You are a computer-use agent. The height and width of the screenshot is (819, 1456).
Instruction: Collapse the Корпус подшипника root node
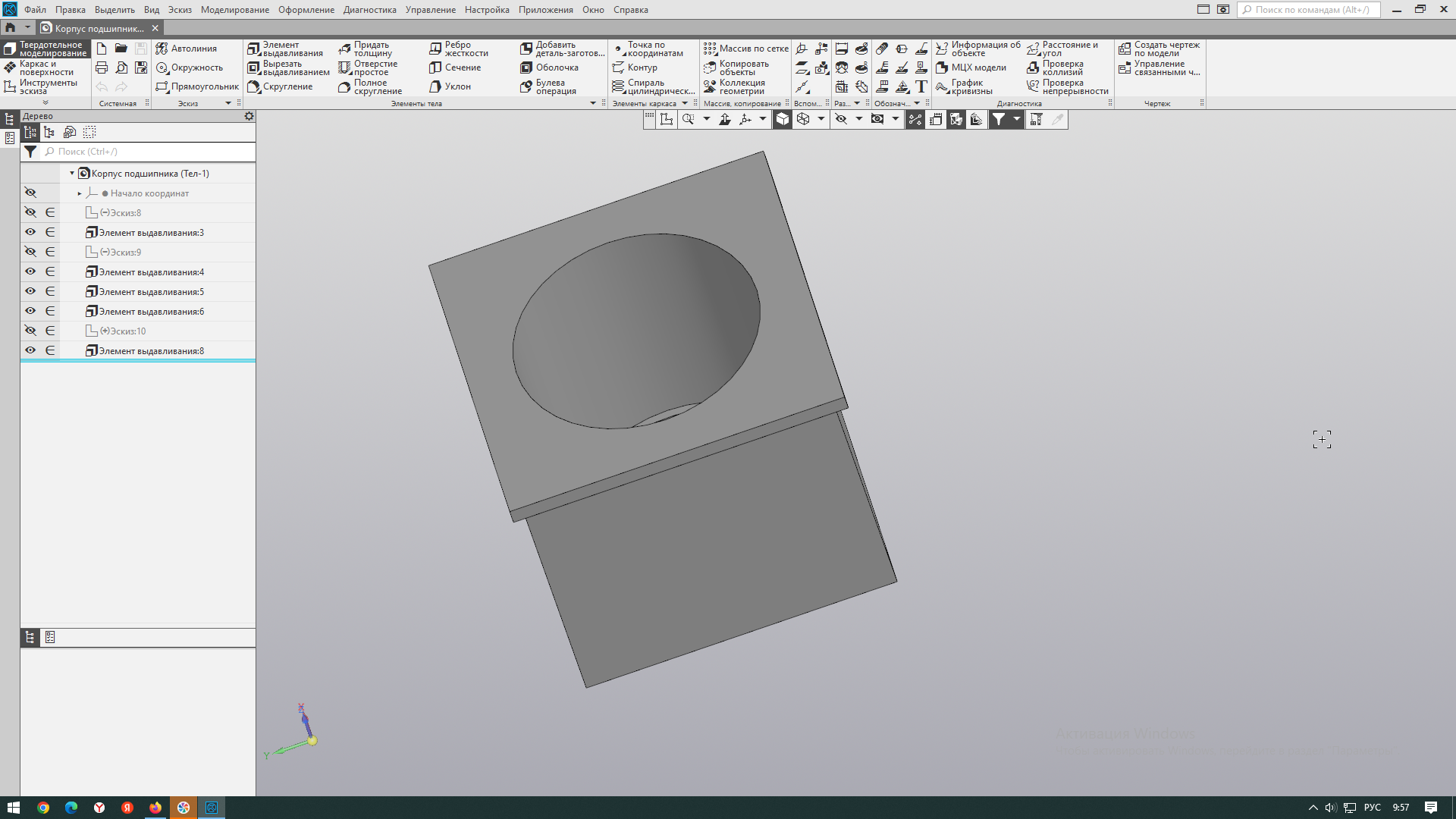tap(72, 174)
